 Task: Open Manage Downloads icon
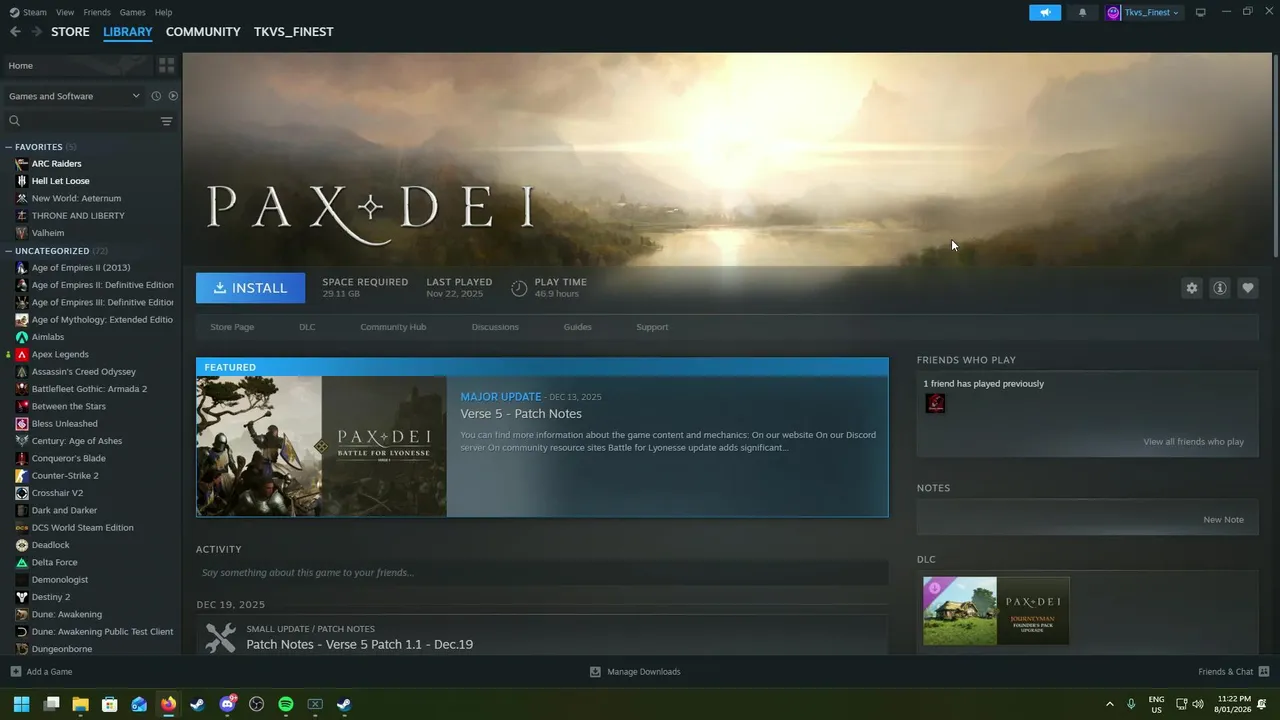[595, 671]
